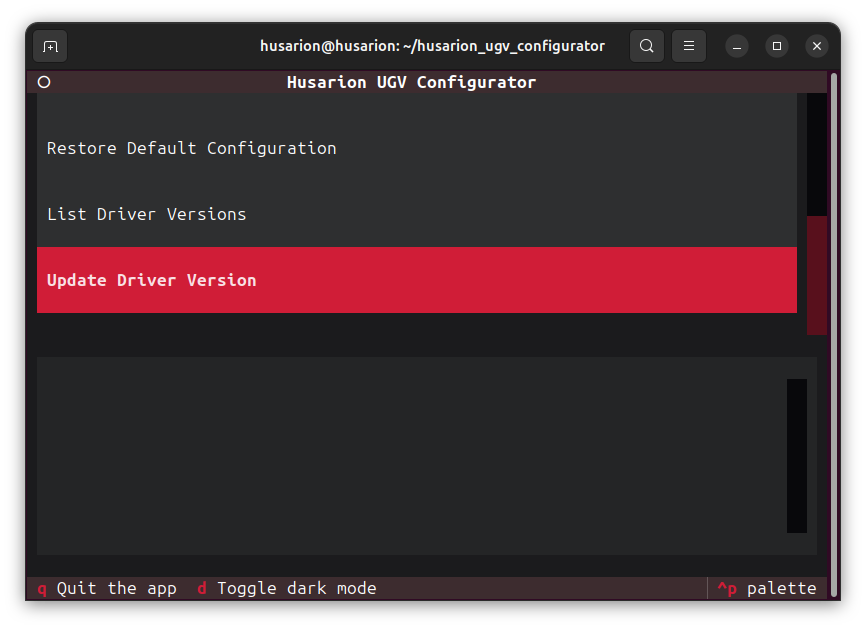This screenshot has height=629, width=866.
Task: Open the terminal hamburger menu
Action: (x=689, y=46)
